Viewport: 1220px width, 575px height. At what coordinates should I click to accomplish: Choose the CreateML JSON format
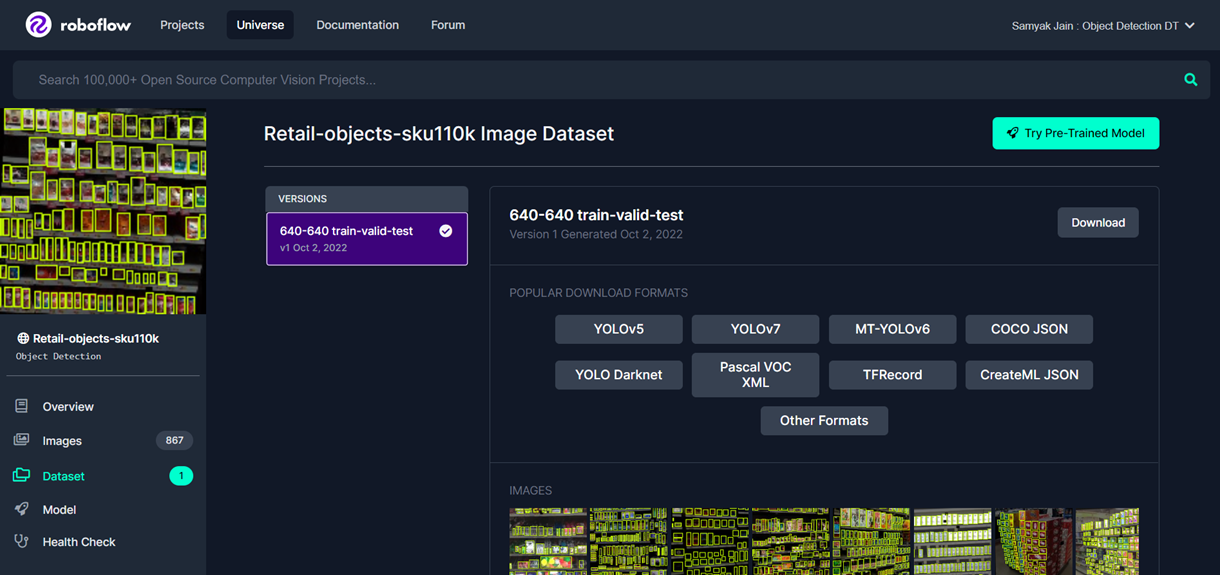pos(1029,375)
